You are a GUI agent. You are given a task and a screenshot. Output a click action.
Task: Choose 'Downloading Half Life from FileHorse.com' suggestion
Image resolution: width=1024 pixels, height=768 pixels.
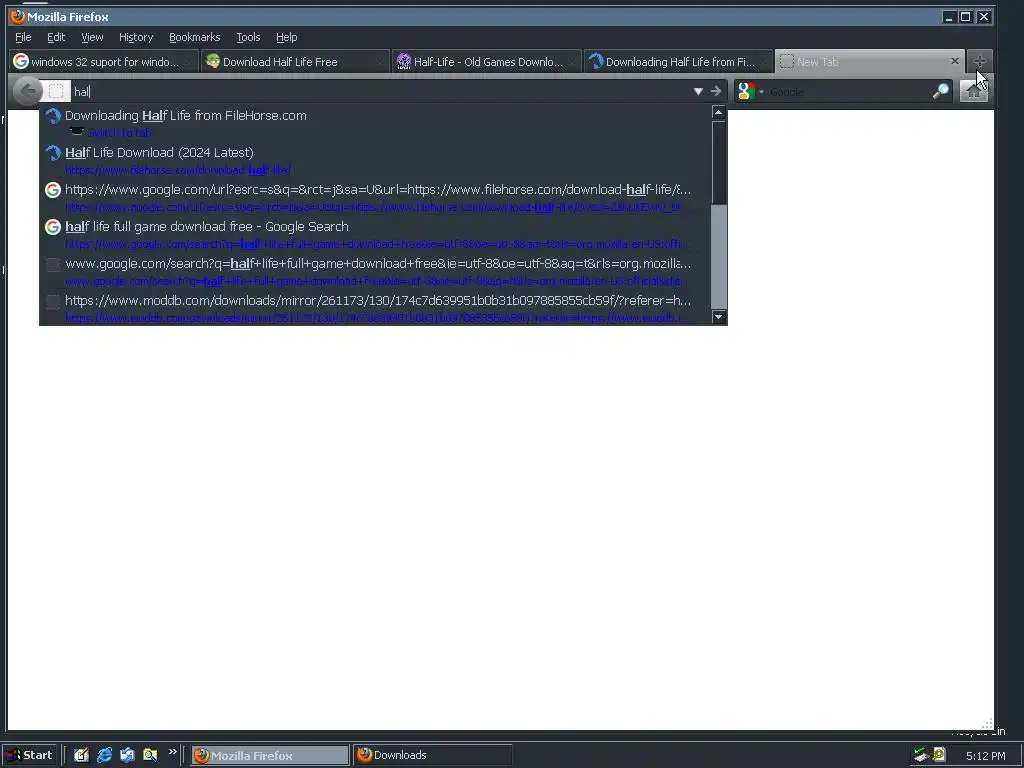(x=376, y=123)
